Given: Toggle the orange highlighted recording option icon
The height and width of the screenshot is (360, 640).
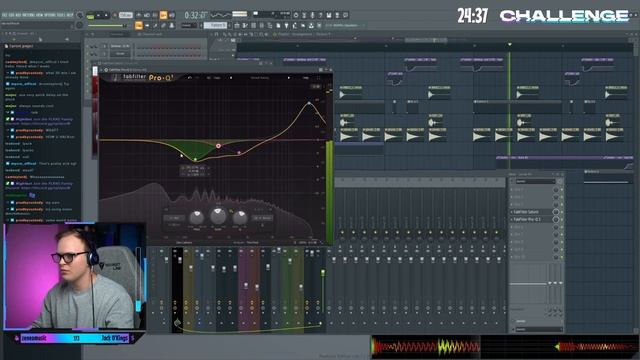Looking at the screenshot, I should coord(163,16).
